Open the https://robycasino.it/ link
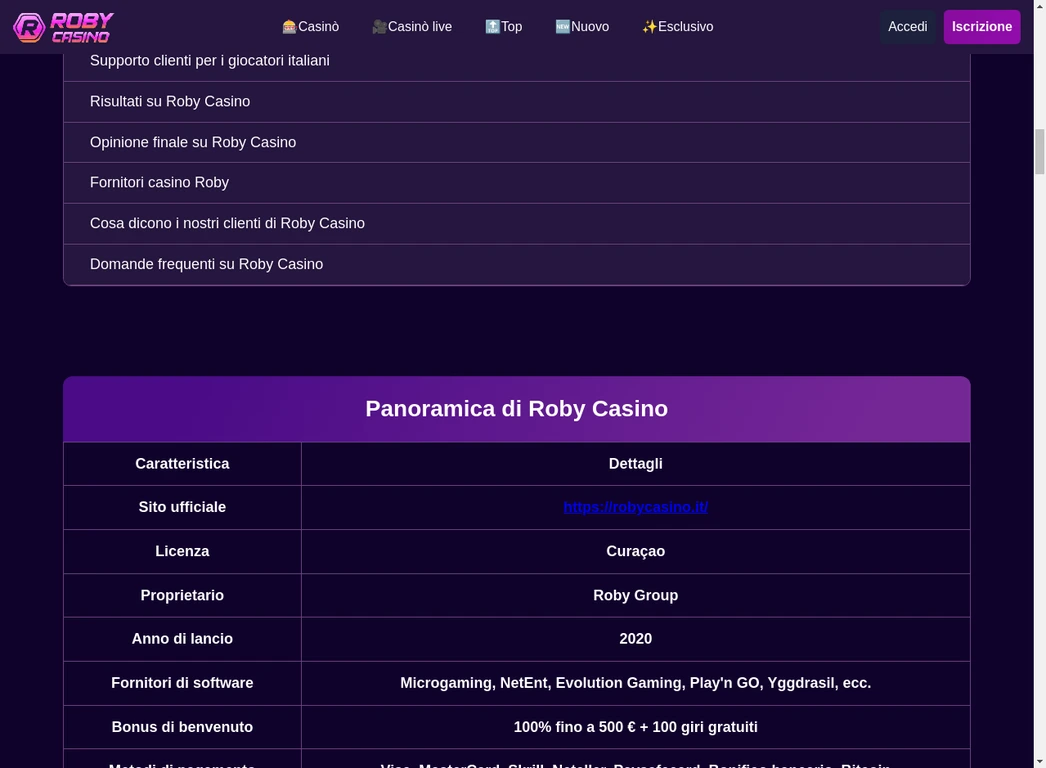 tap(636, 507)
